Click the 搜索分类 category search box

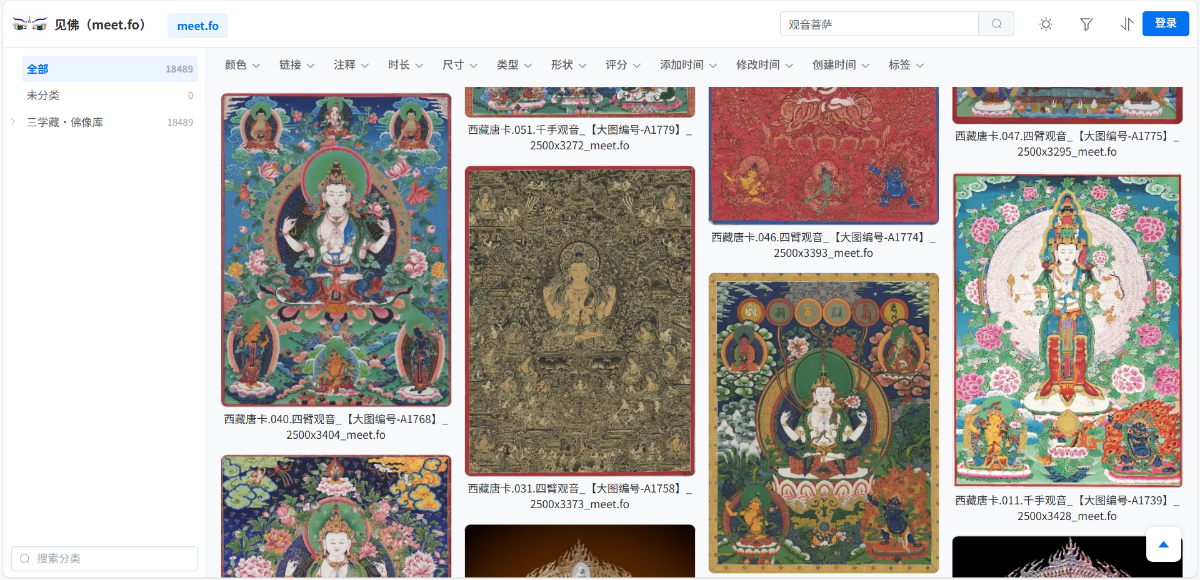click(104, 558)
